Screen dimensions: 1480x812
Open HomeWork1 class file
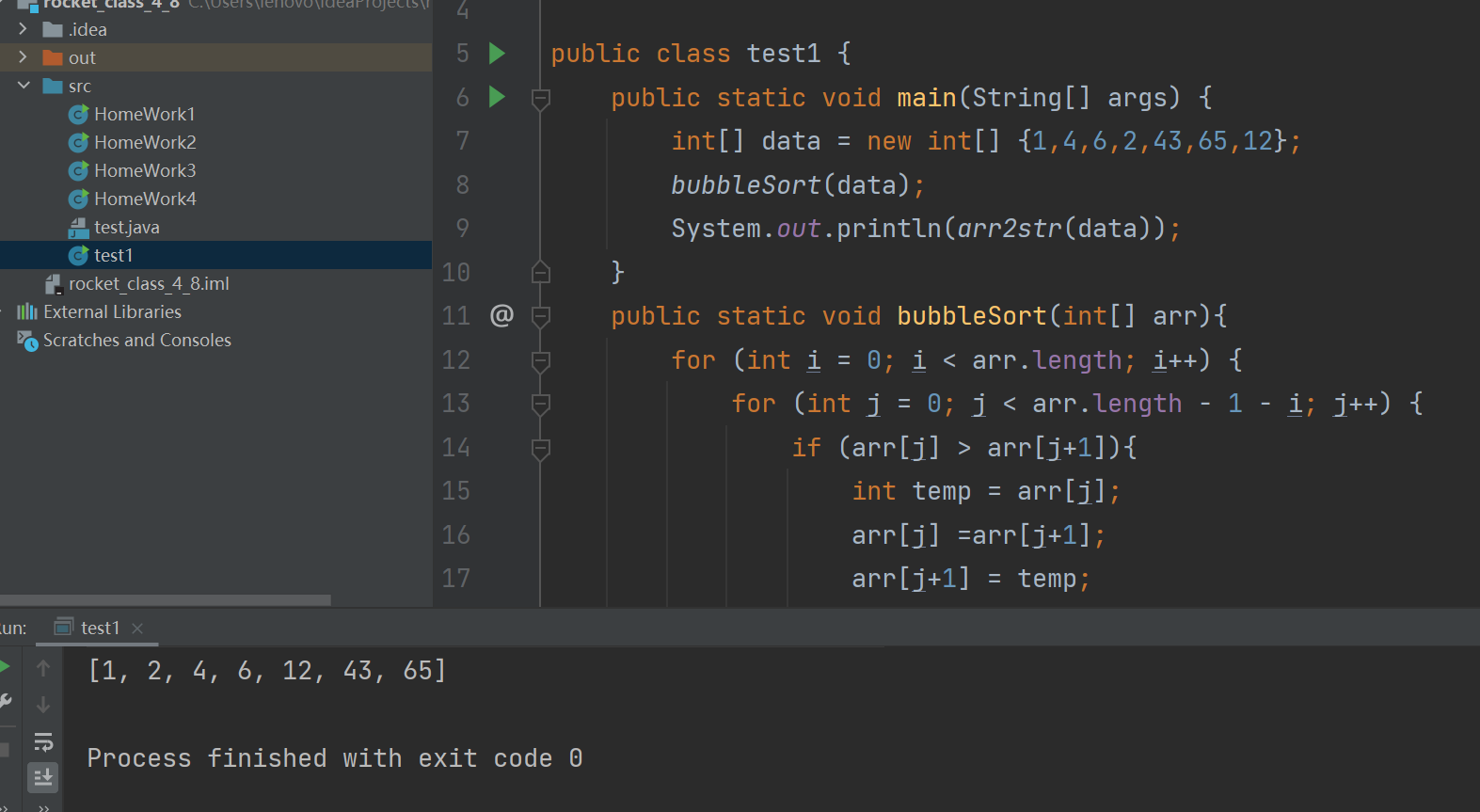[x=145, y=114]
